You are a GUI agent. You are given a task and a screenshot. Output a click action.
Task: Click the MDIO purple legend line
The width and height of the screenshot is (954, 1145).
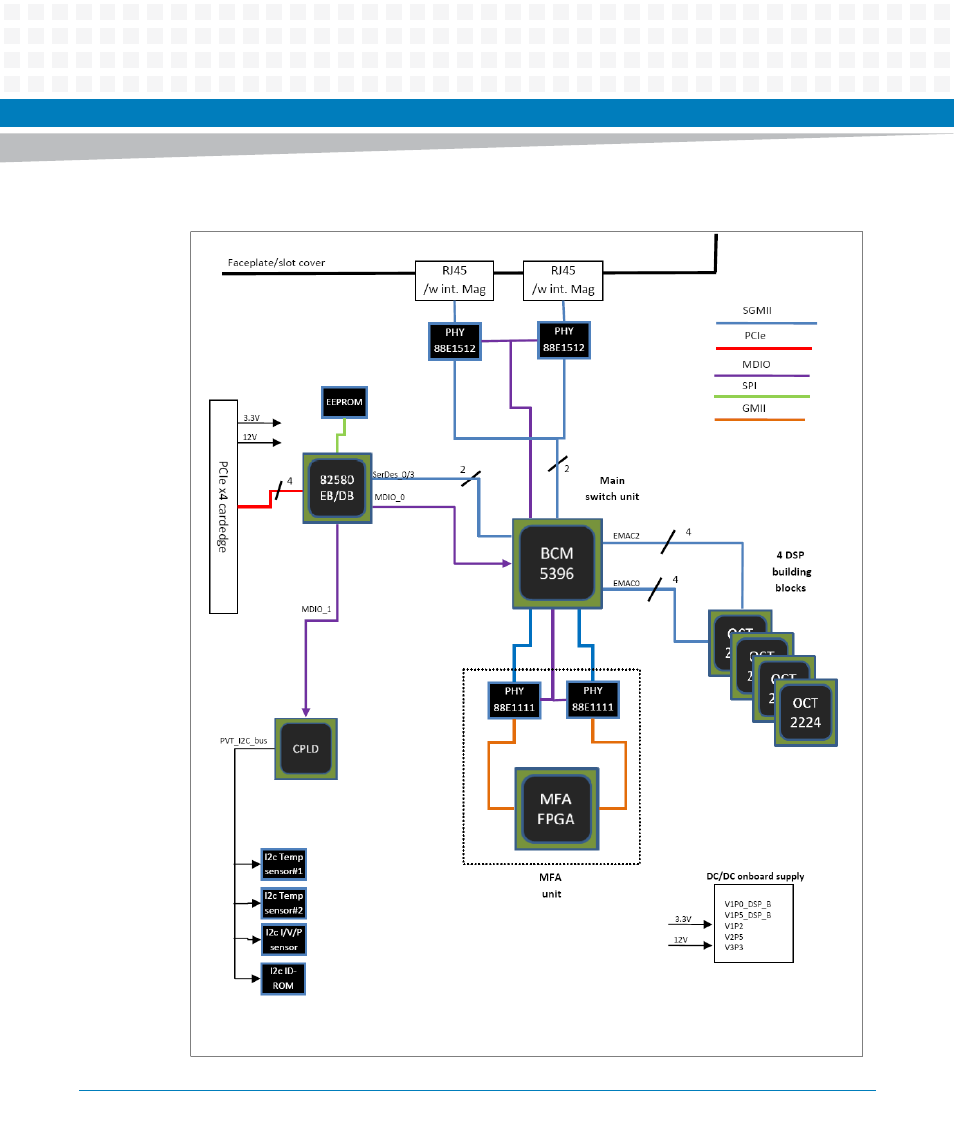pos(762,375)
